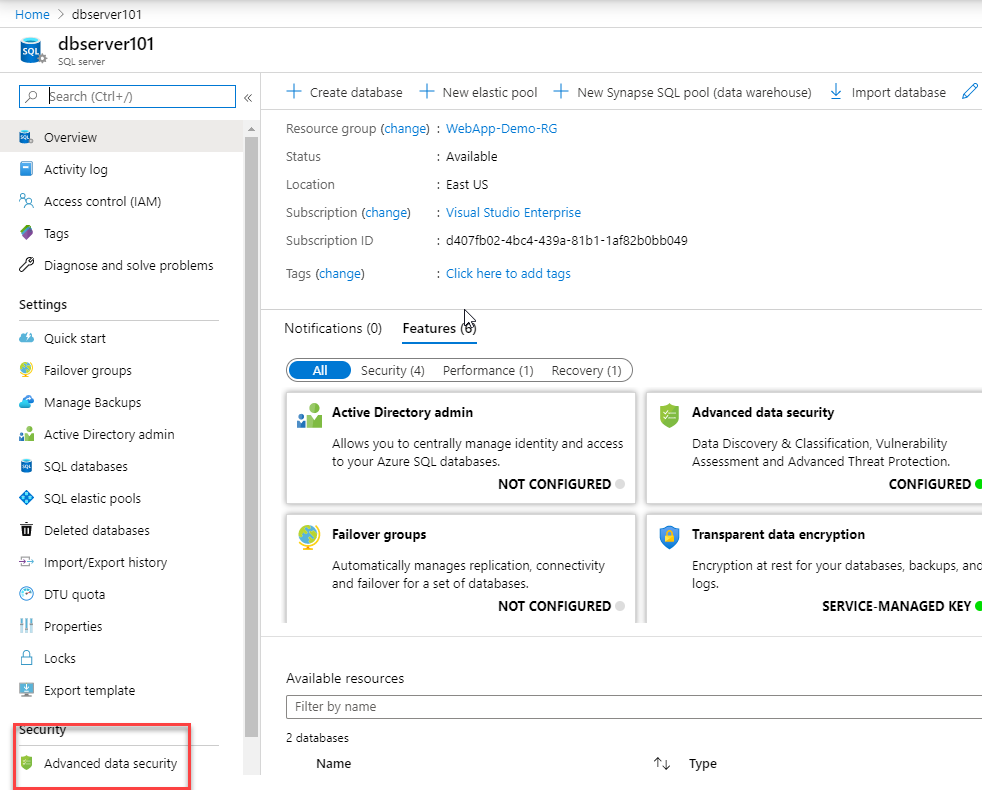Image resolution: width=982 pixels, height=790 pixels.
Task: Click the SQL elastic pools icon
Action: 26,498
